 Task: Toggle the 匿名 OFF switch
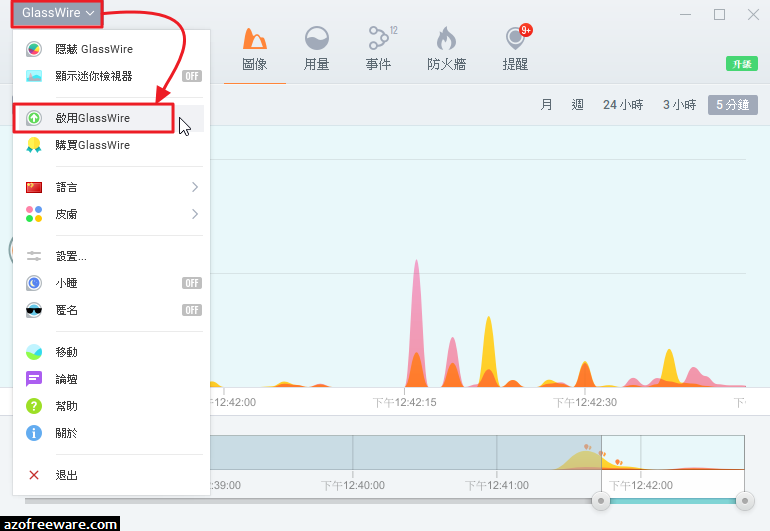[192, 310]
